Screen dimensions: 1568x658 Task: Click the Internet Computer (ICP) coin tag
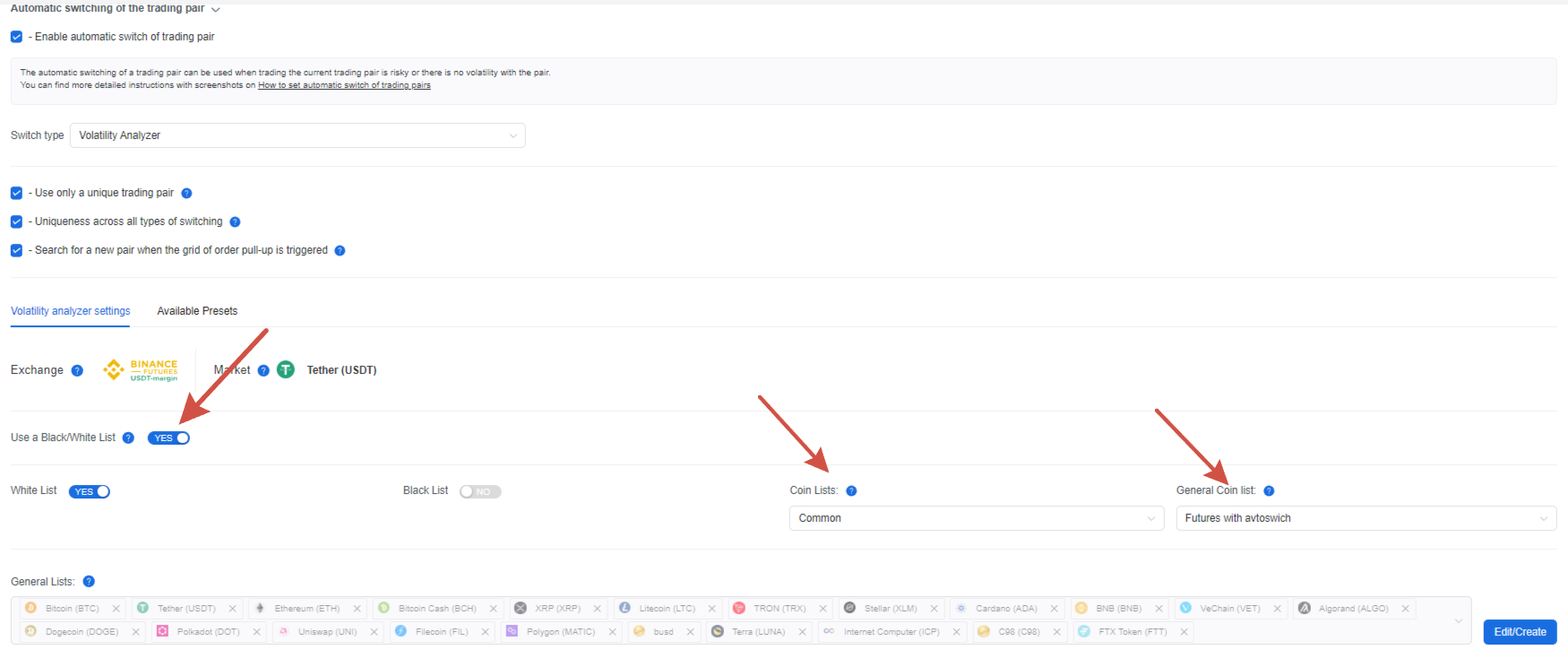(x=892, y=632)
